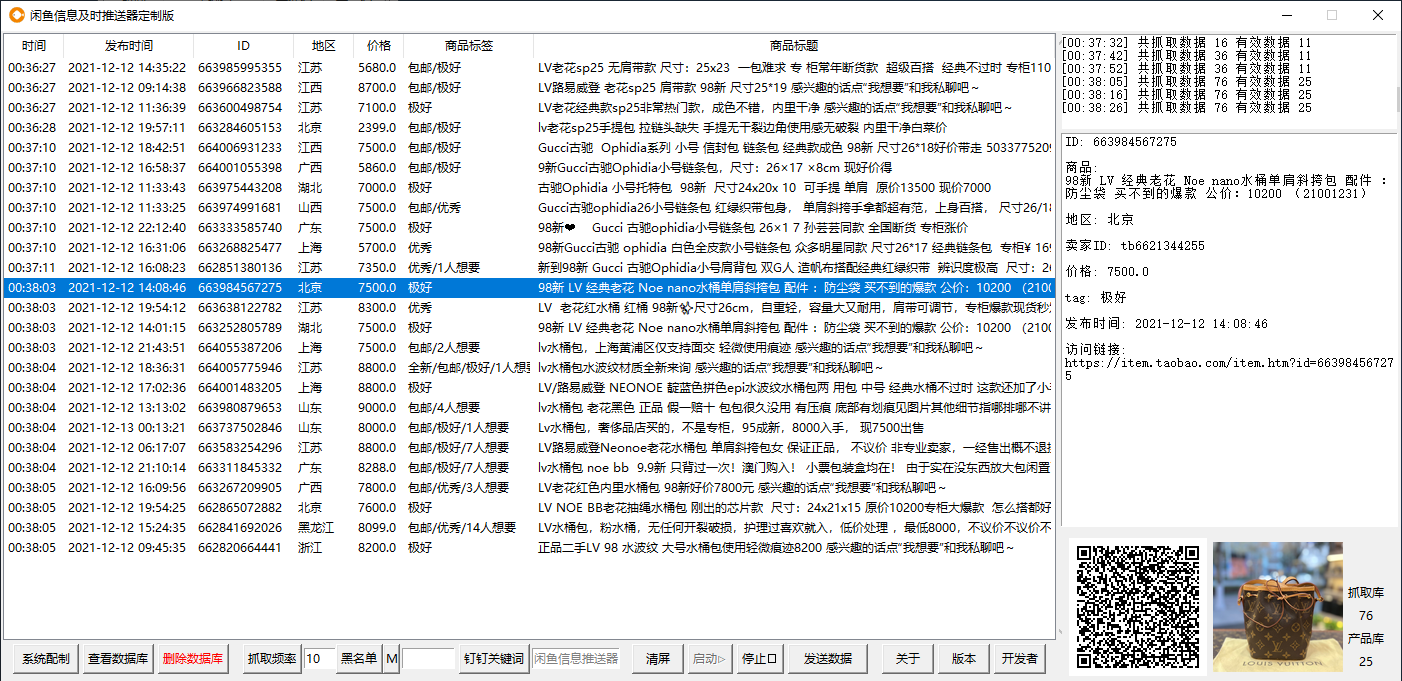This screenshot has height=681, width=1402.
Task: Click the 价格 column header
Action: [379, 46]
